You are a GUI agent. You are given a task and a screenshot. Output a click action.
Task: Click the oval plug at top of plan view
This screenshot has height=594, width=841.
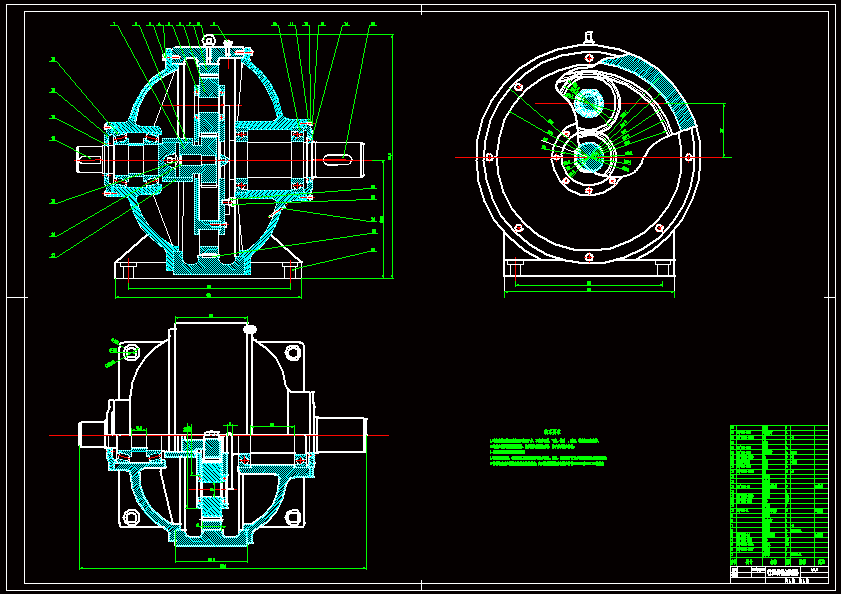pyautogui.click(x=250, y=329)
